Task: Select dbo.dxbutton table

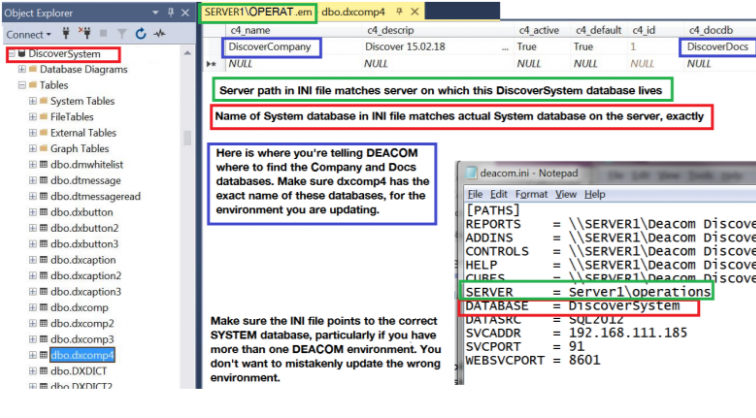Action: click(x=81, y=212)
